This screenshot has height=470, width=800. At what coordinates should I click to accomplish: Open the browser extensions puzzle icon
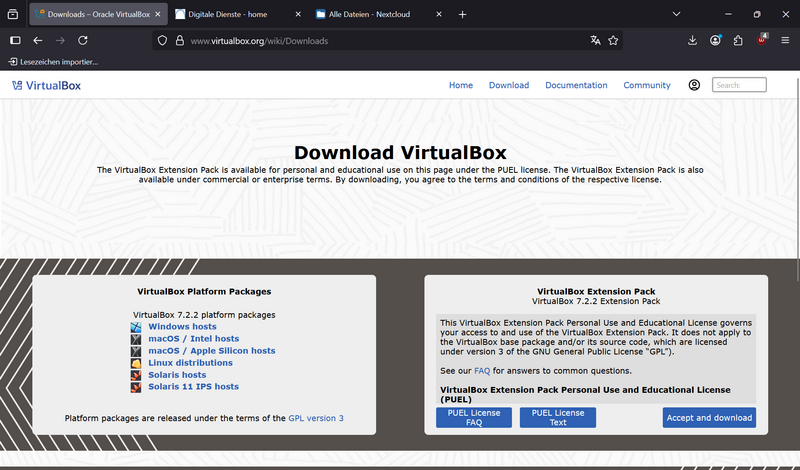[738, 41]
